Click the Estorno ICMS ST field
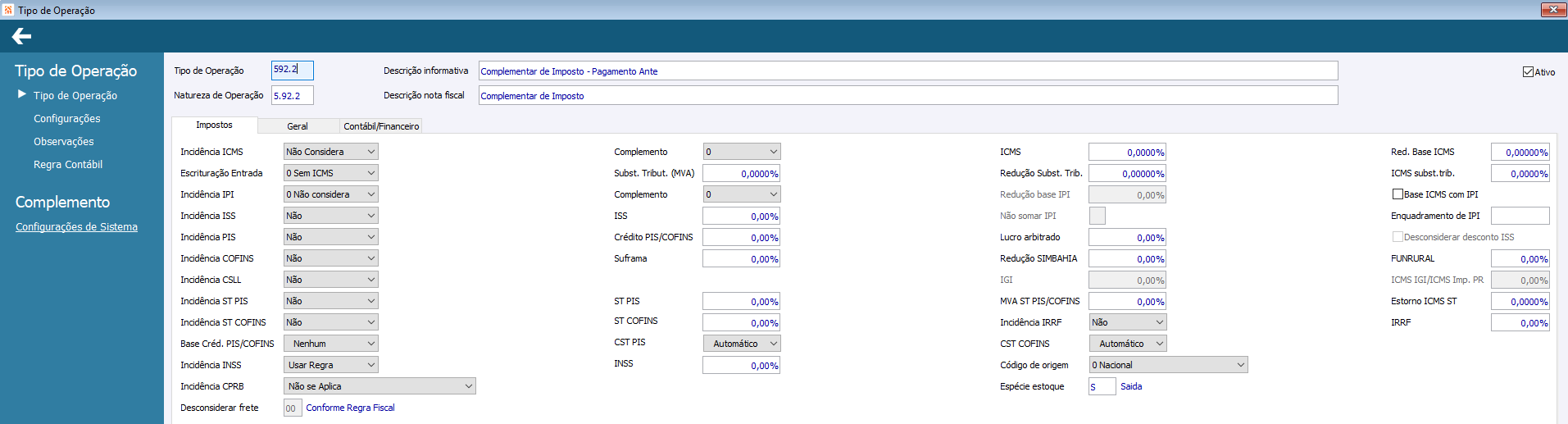The height and width of the screenshot is (424, 1568). pos(1520,301)
